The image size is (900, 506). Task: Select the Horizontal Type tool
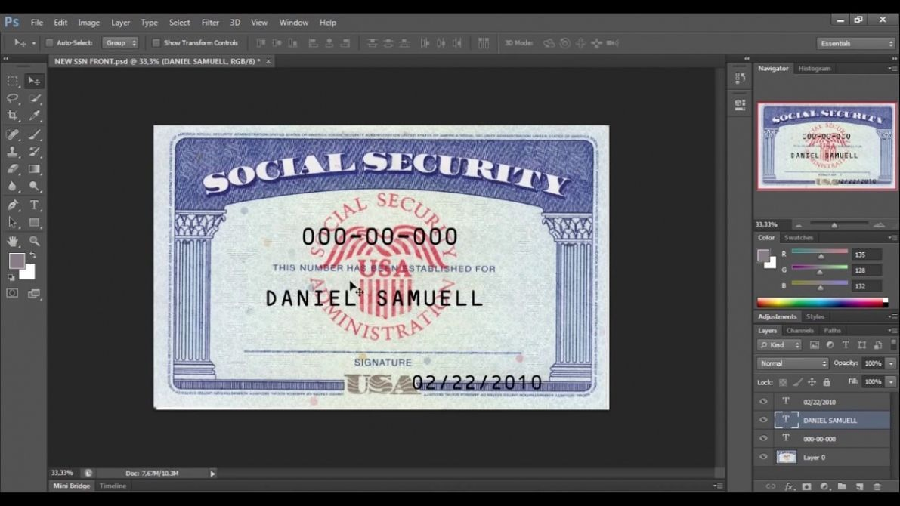34,205
